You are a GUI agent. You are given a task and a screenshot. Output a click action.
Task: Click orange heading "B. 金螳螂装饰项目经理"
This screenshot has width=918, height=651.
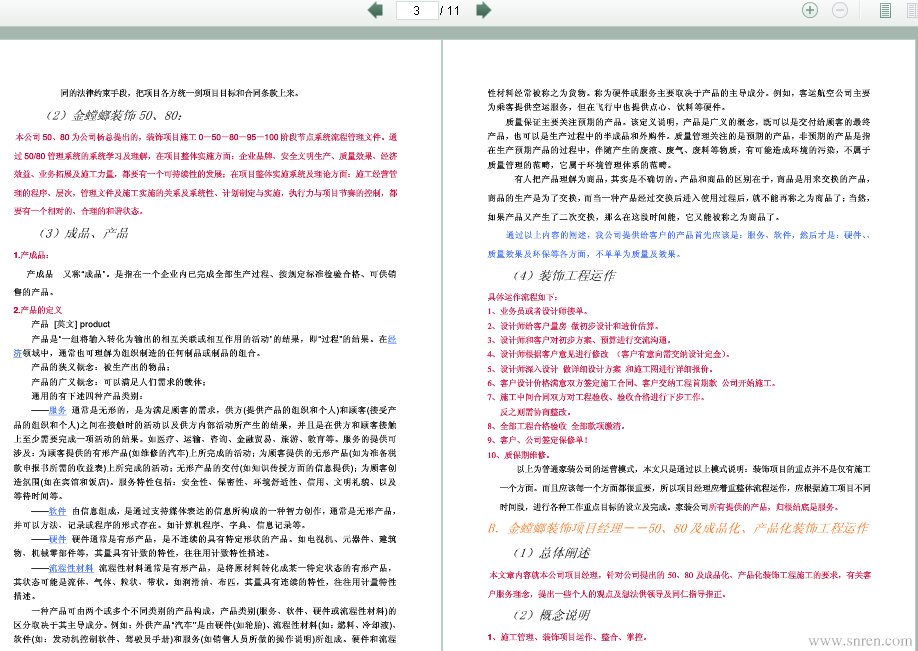tap(678, 528)
